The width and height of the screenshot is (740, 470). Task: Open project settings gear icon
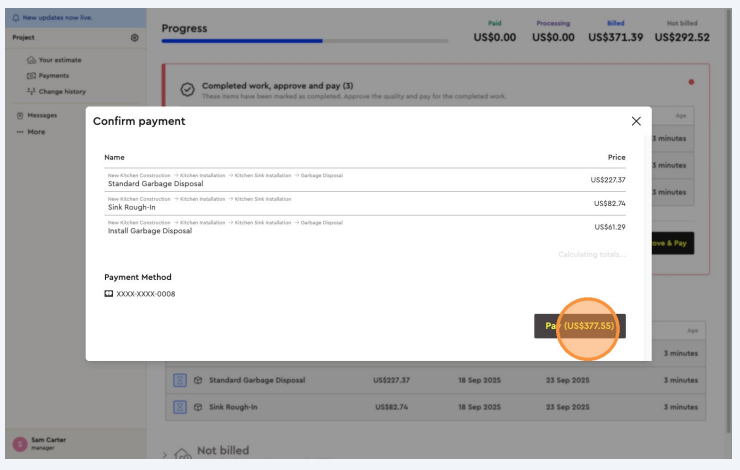[135, 37]
